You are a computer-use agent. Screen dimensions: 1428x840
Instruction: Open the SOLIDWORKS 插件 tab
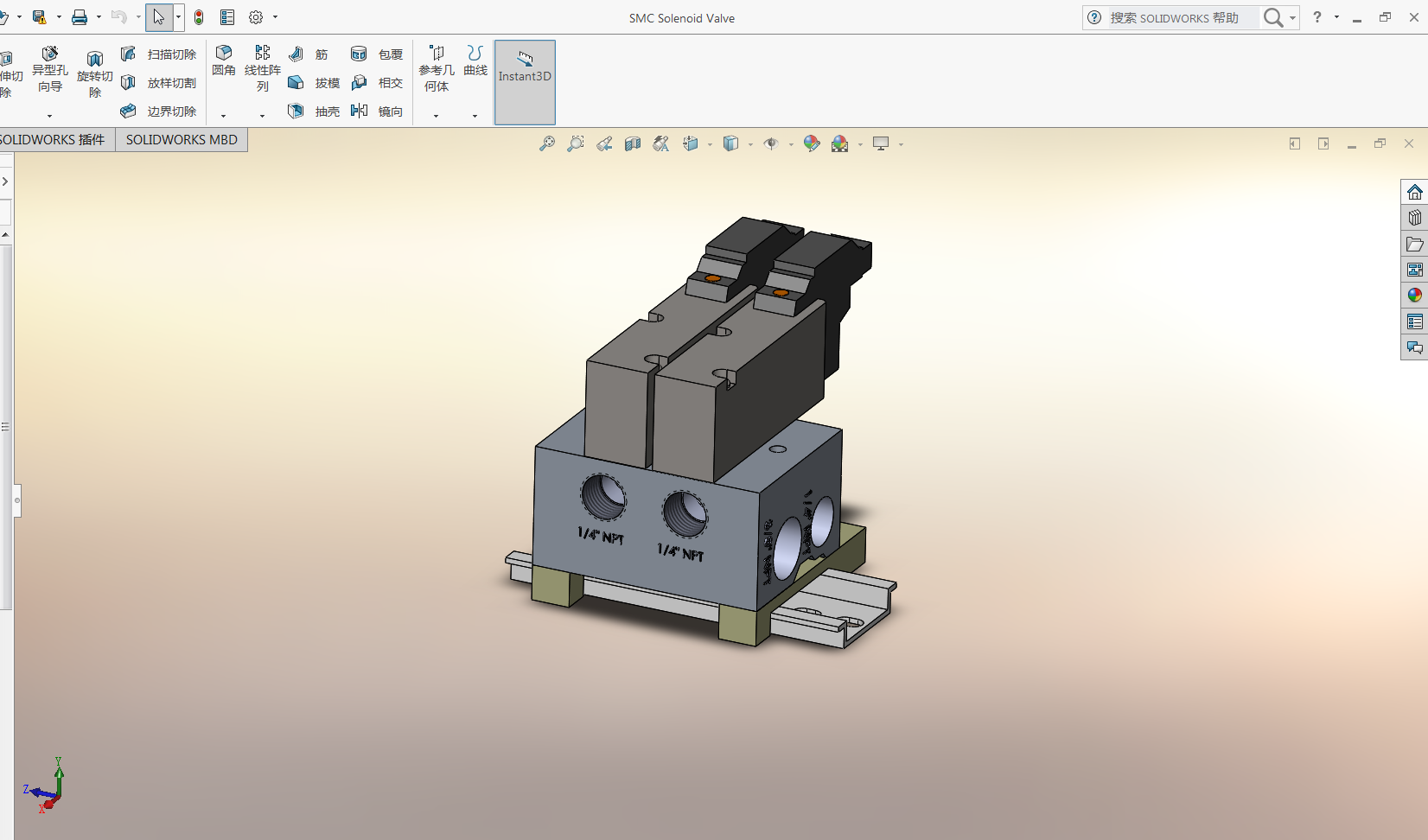54,140
